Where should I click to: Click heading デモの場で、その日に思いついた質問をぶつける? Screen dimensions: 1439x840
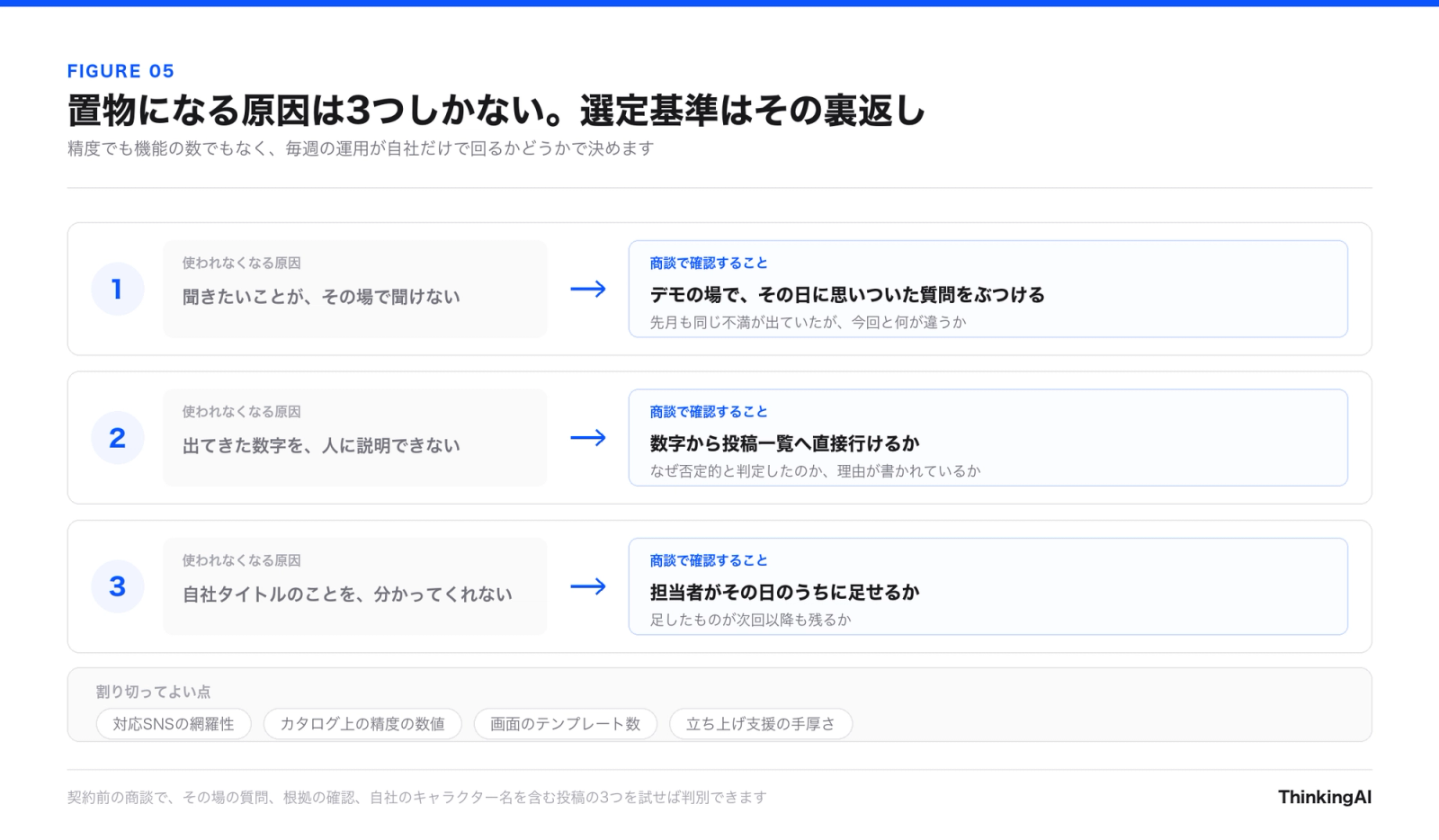pos(847,295)
